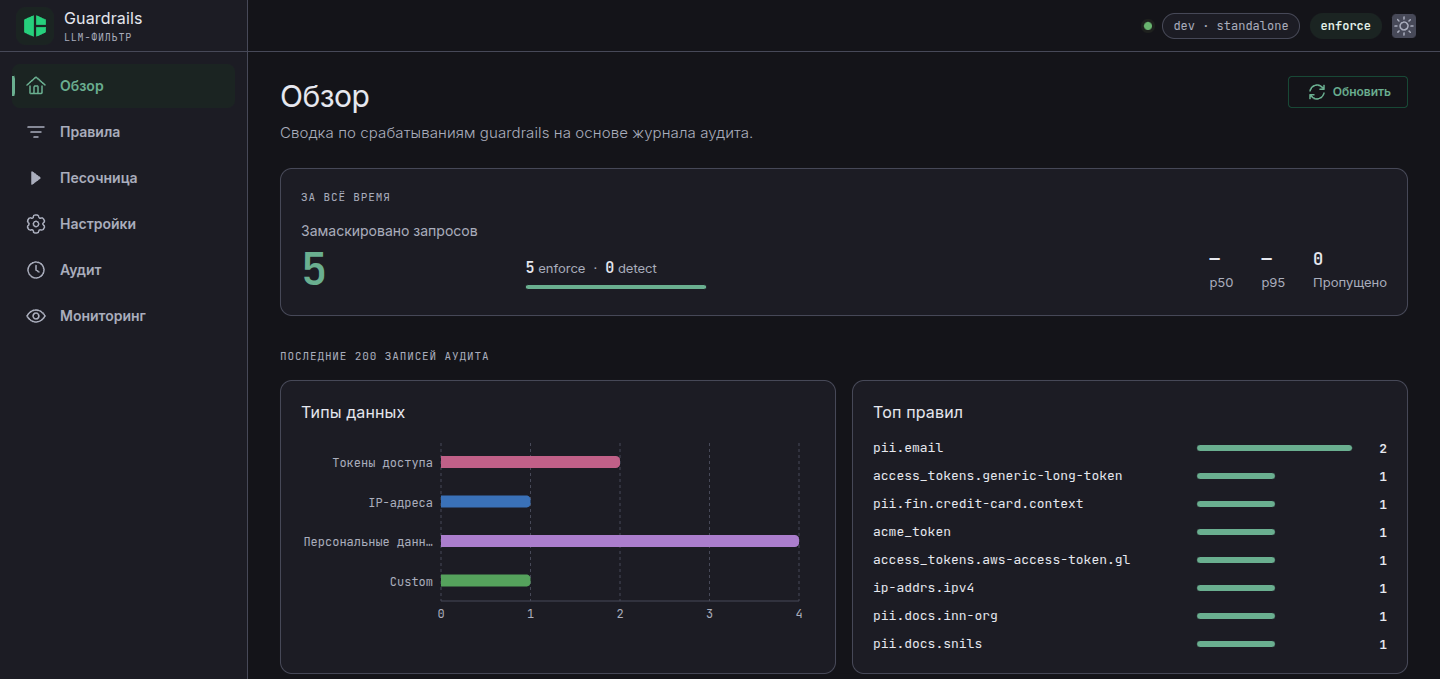Click the Обновить button
The width and height of the screenshot is (1440, 679).
click(x=1347, y=92)
